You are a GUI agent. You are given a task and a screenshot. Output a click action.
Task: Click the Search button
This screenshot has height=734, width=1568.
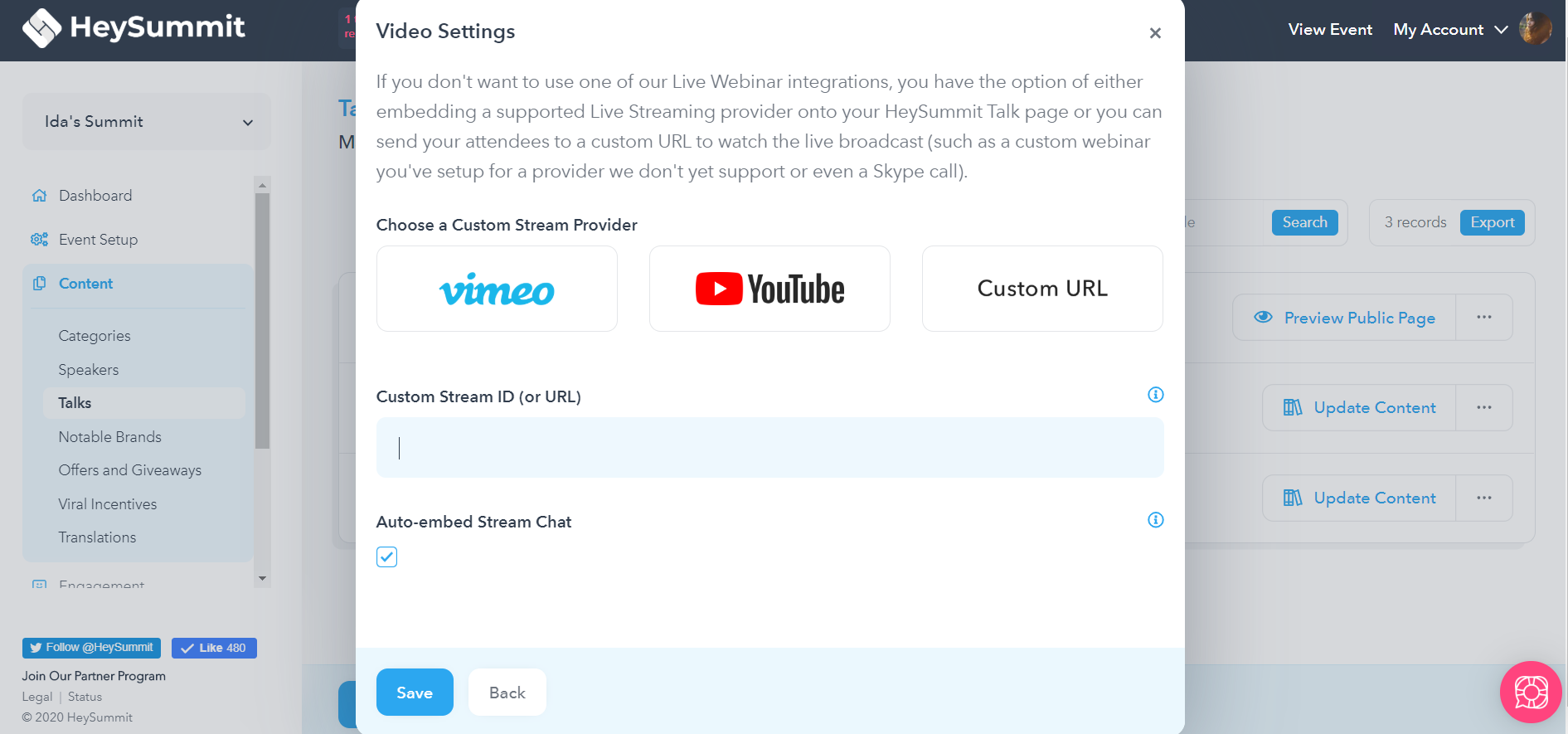point(1304,222)
